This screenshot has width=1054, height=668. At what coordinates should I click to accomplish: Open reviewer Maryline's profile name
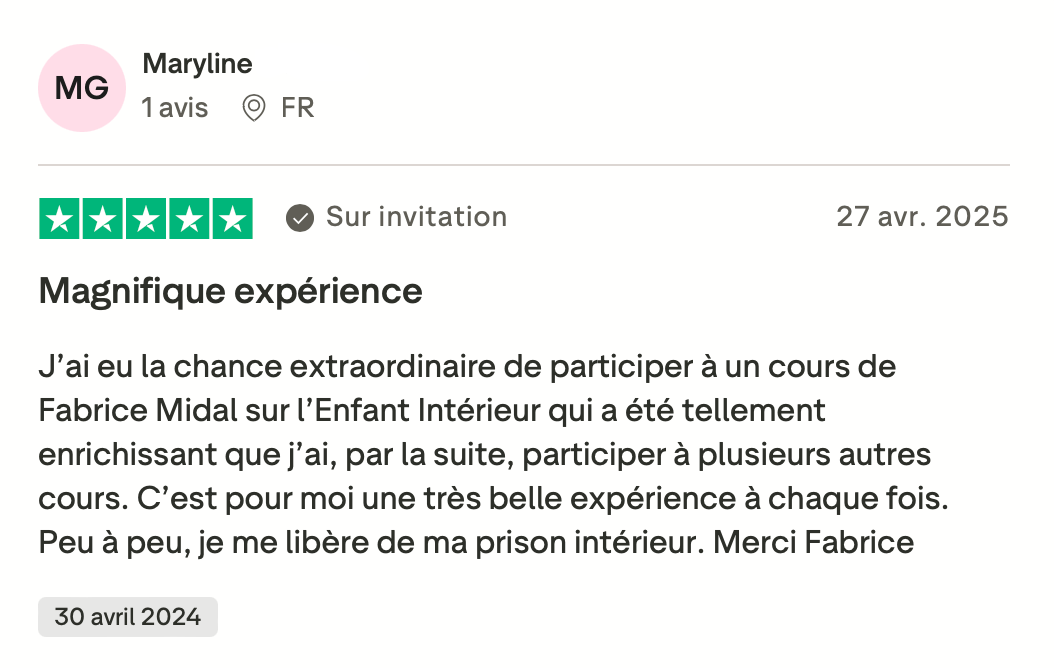click(x=197, y=64)
